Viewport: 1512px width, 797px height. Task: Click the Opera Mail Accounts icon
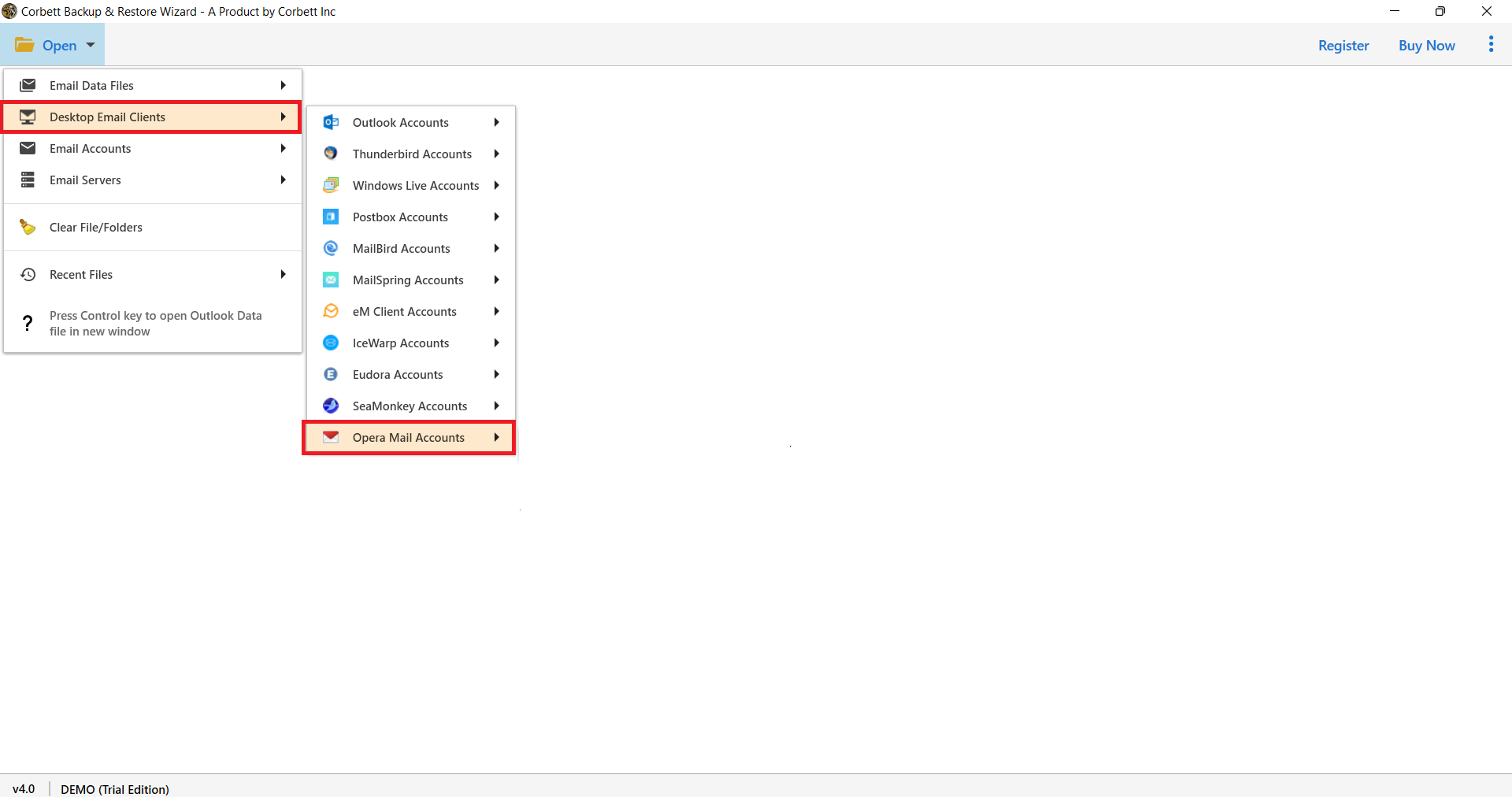click(x=331, y=437)
